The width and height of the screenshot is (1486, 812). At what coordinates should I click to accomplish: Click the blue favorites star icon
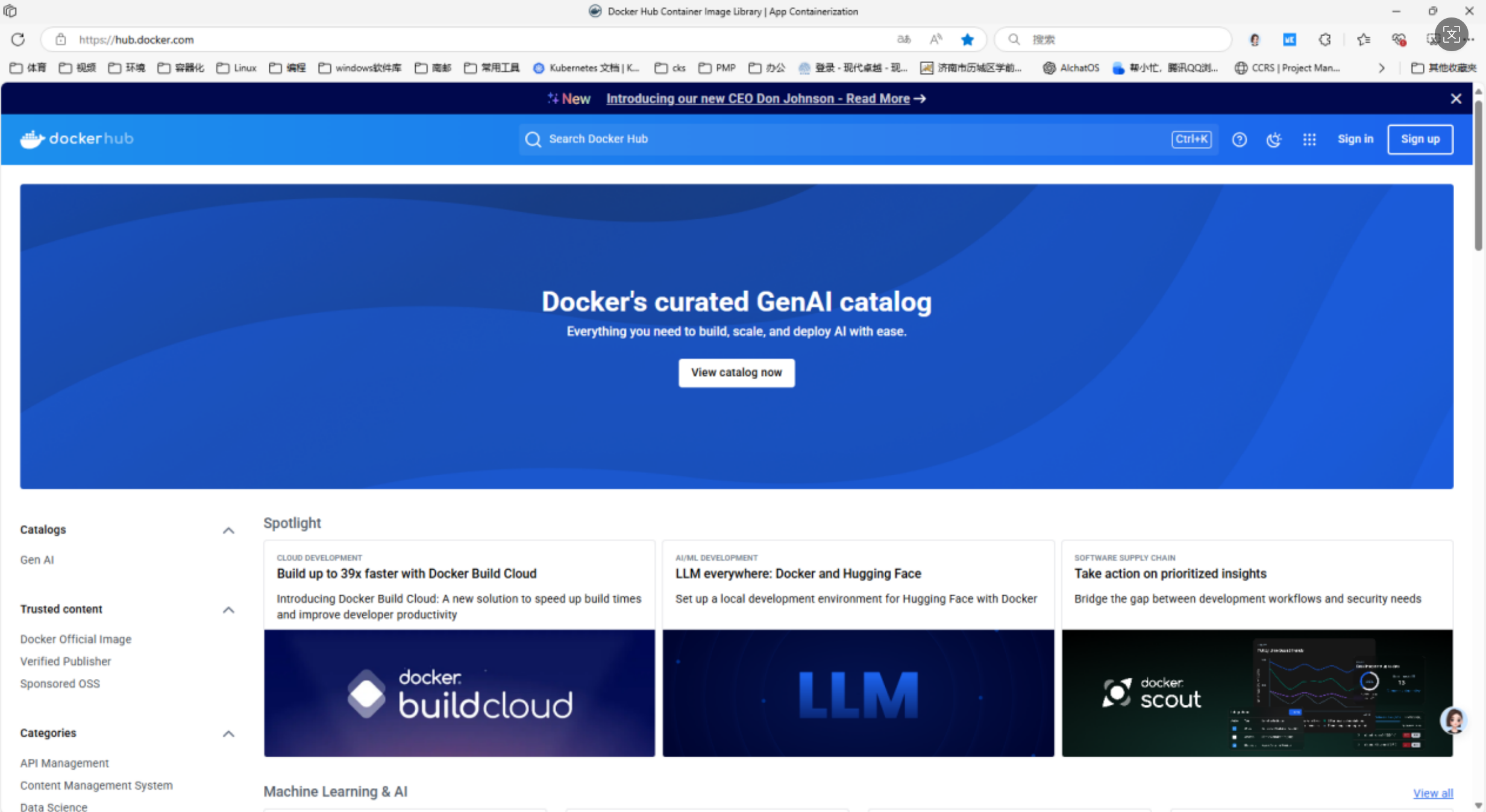click(967, 40)
